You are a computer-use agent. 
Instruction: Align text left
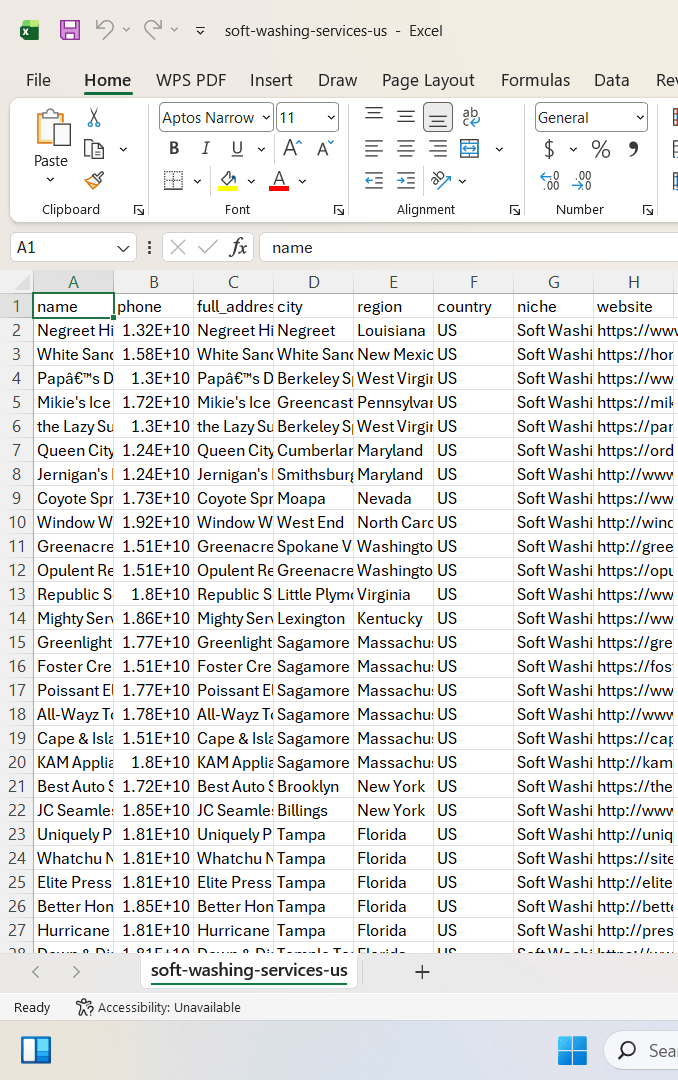[x=373, y=148]
